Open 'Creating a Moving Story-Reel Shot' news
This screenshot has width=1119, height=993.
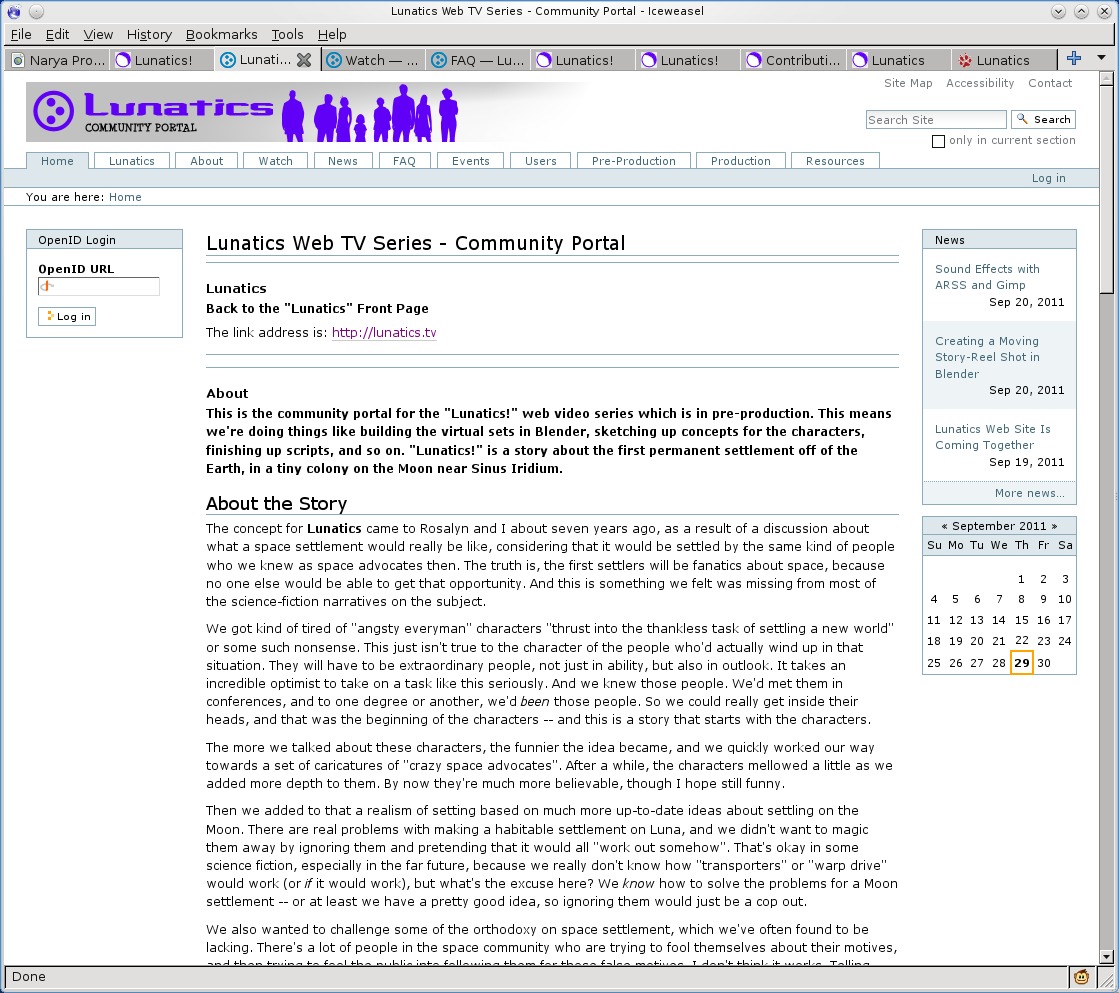(987, 357)
